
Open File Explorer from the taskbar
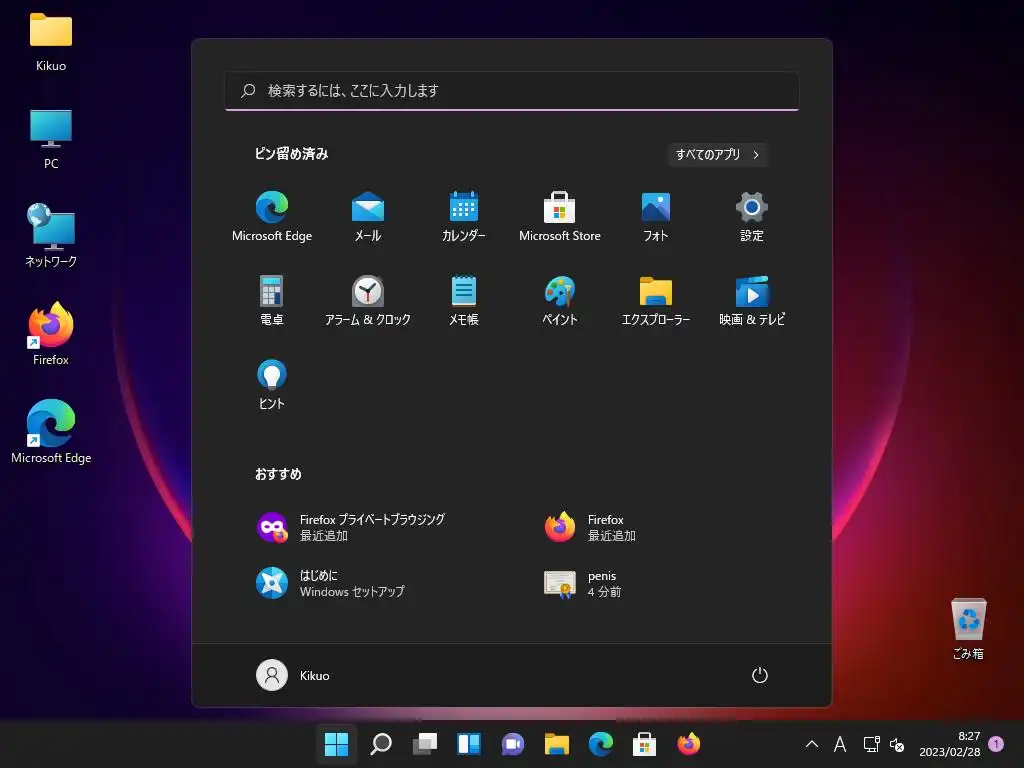pos(557,744)
